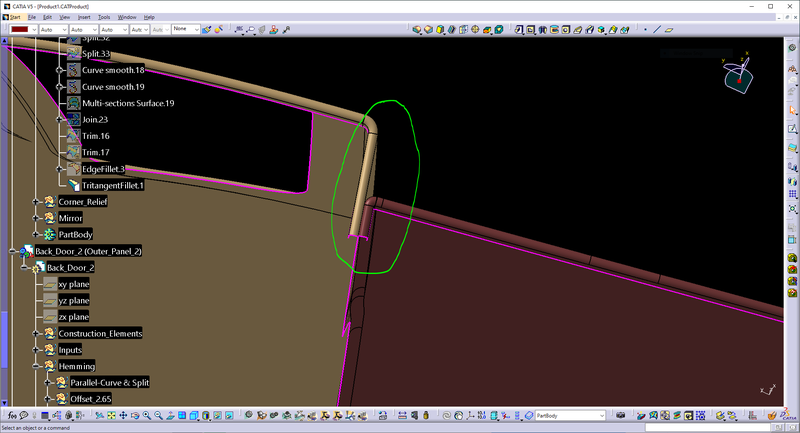
Task: Click the first surface tool icon in the top-right toolbar
Action: [417, 30]
